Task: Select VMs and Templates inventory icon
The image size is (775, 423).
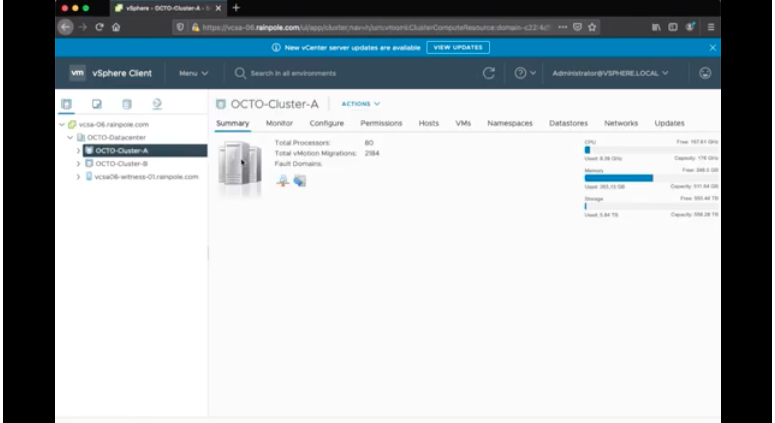Action: pos(97,104)
